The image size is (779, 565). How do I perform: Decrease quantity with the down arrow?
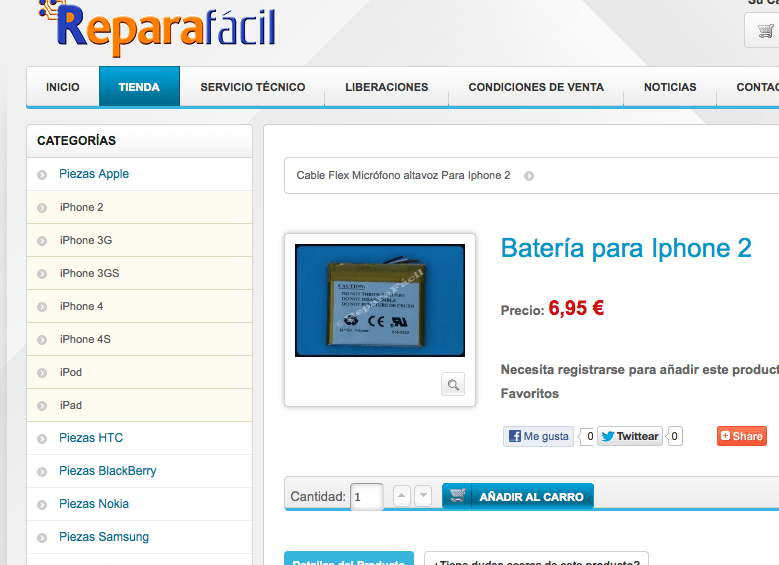[423, 495]
